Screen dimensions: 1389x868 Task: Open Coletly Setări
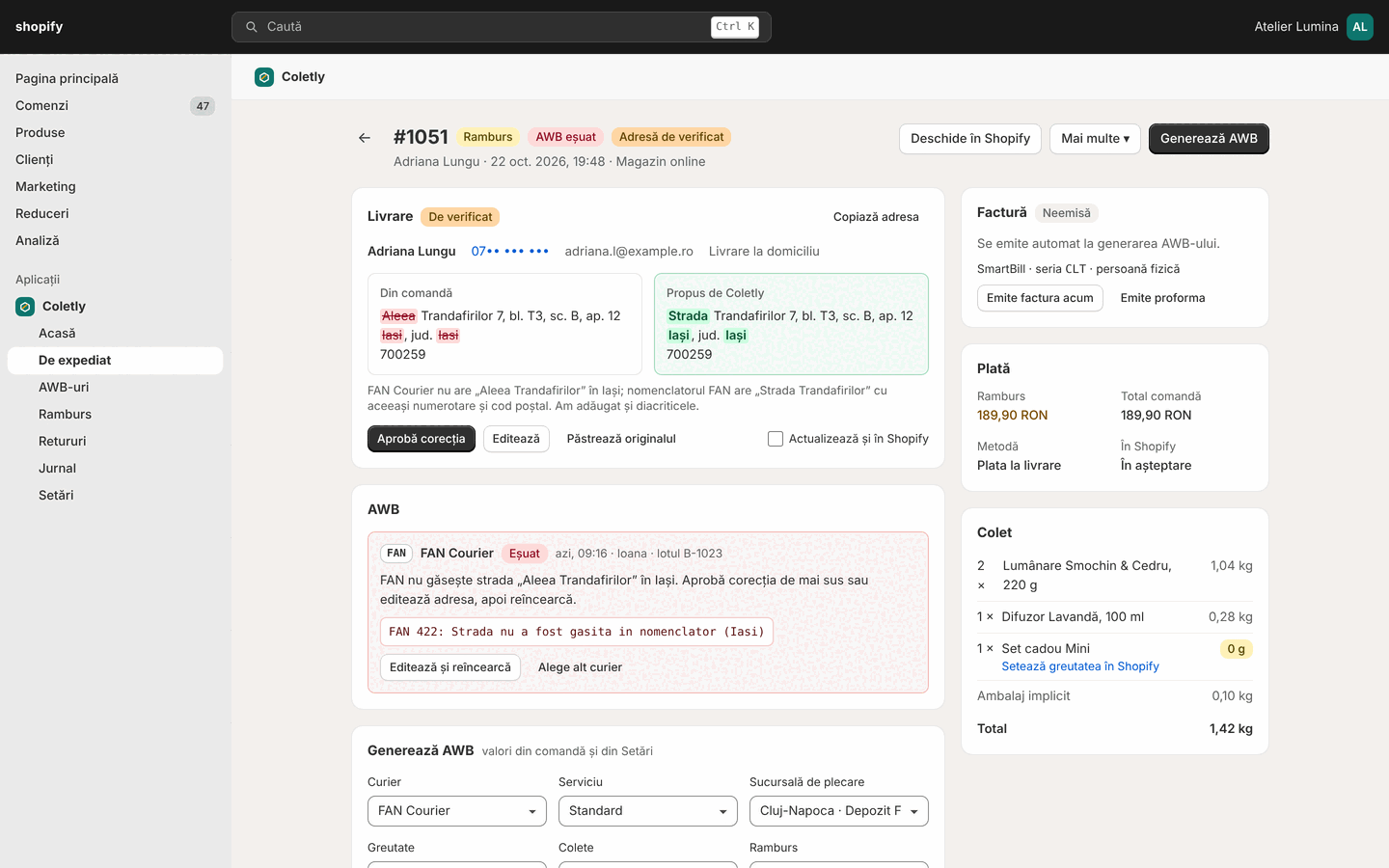pyautogui.click(x=116, y=496)
